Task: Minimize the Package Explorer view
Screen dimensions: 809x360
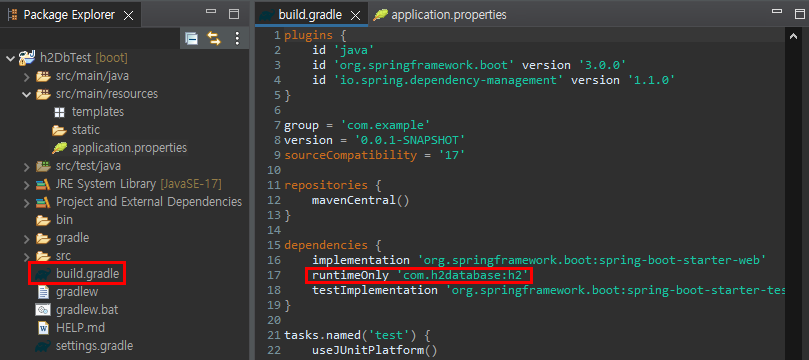Action: pos(211,12)
